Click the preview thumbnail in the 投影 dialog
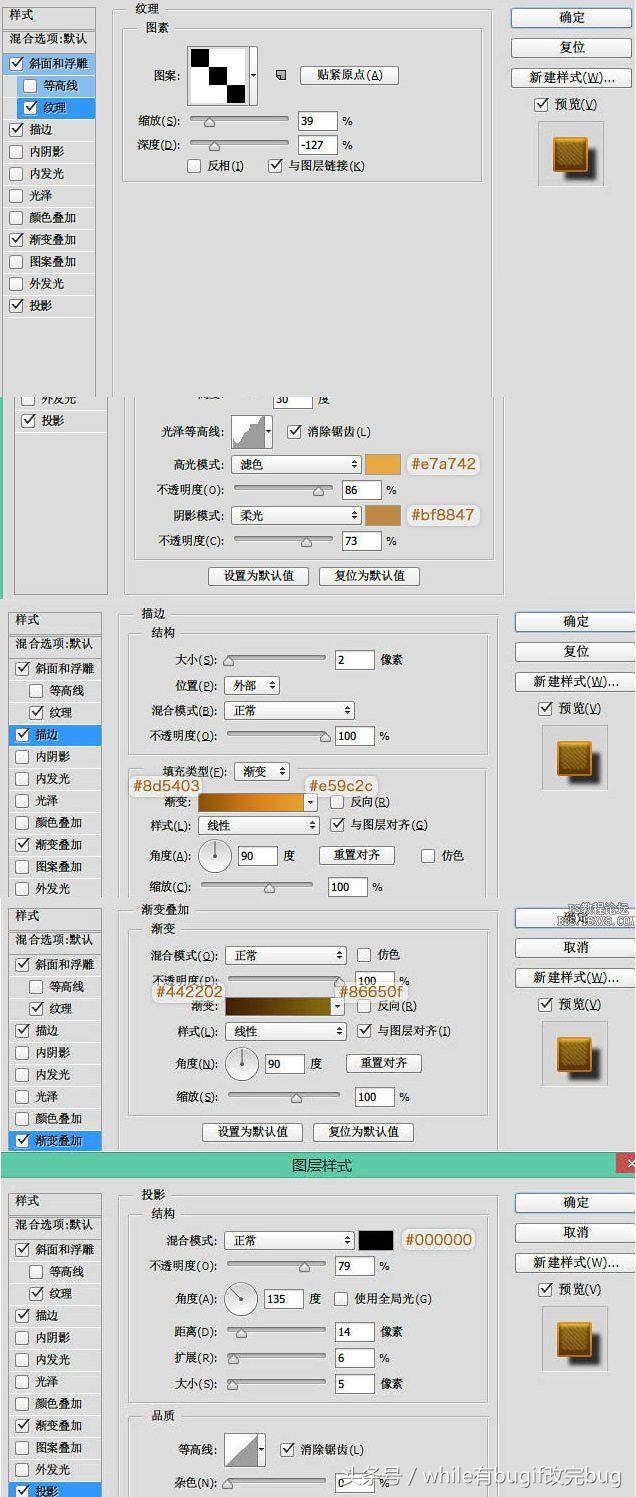Viewport: 636px width, 1497px height. [575, 1338]
